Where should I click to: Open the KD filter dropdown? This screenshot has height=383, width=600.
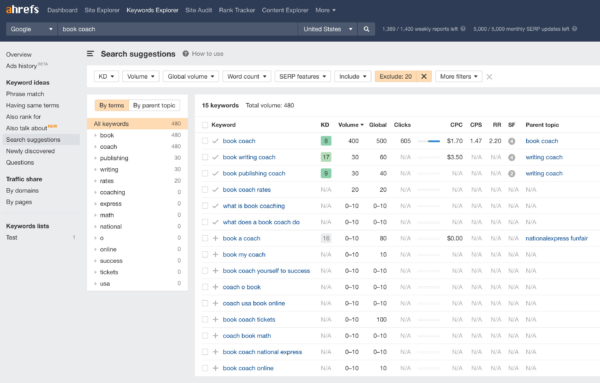click(x=106, y=77)
